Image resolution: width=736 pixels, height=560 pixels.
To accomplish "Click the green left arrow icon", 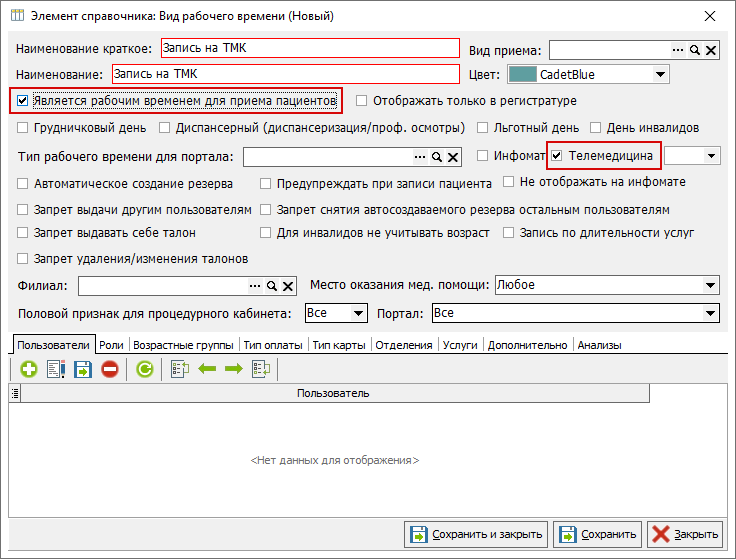I will click(x=207, y=369).
